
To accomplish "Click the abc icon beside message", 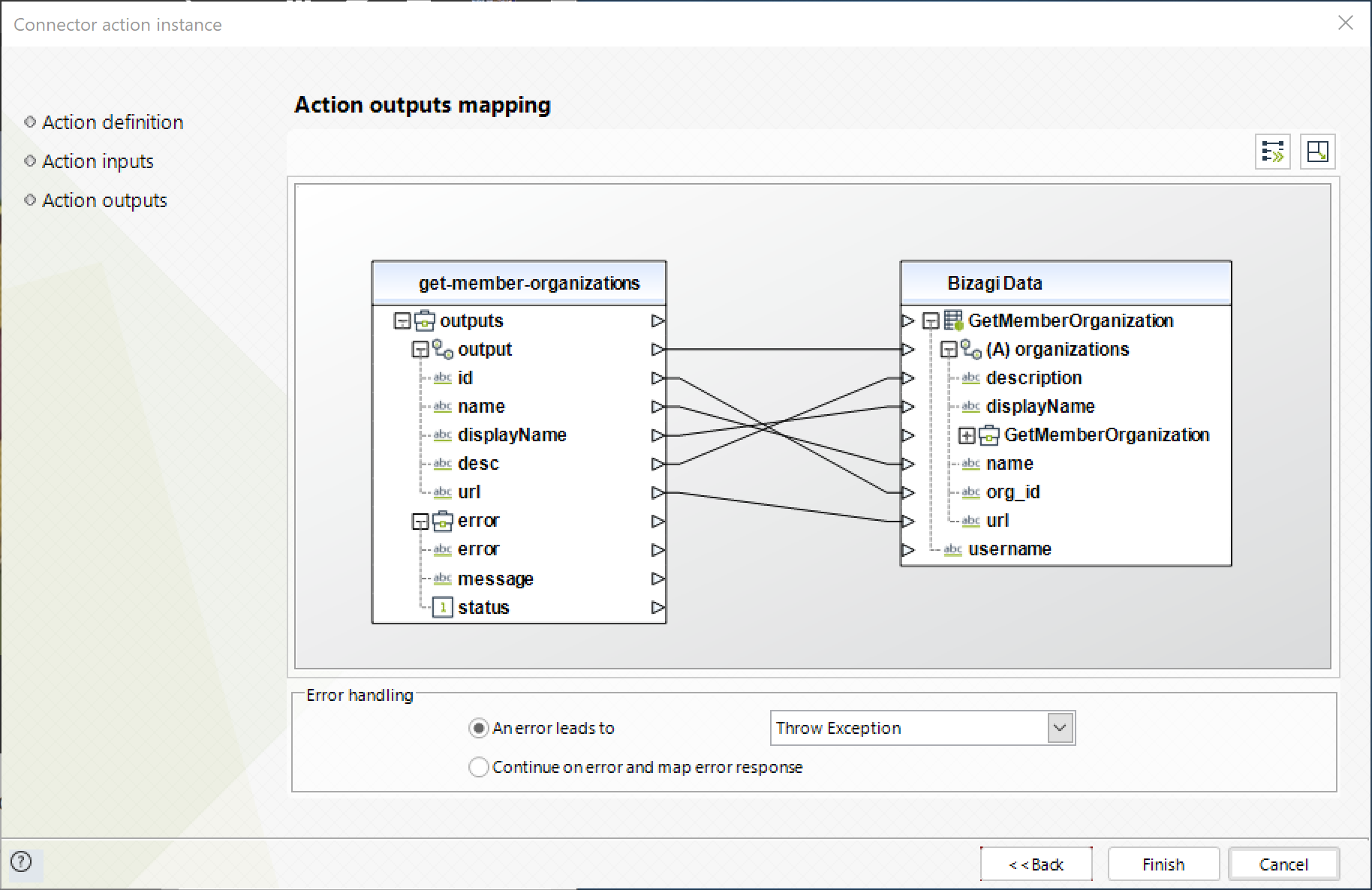I will pos(443,579).
